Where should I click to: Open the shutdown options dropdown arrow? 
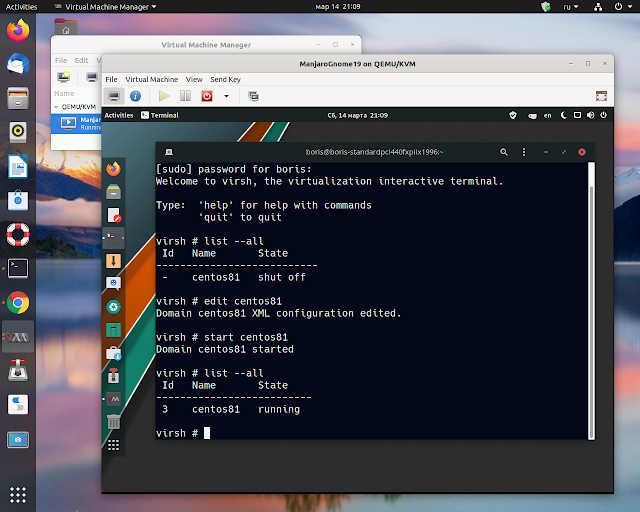pos(227,96)
